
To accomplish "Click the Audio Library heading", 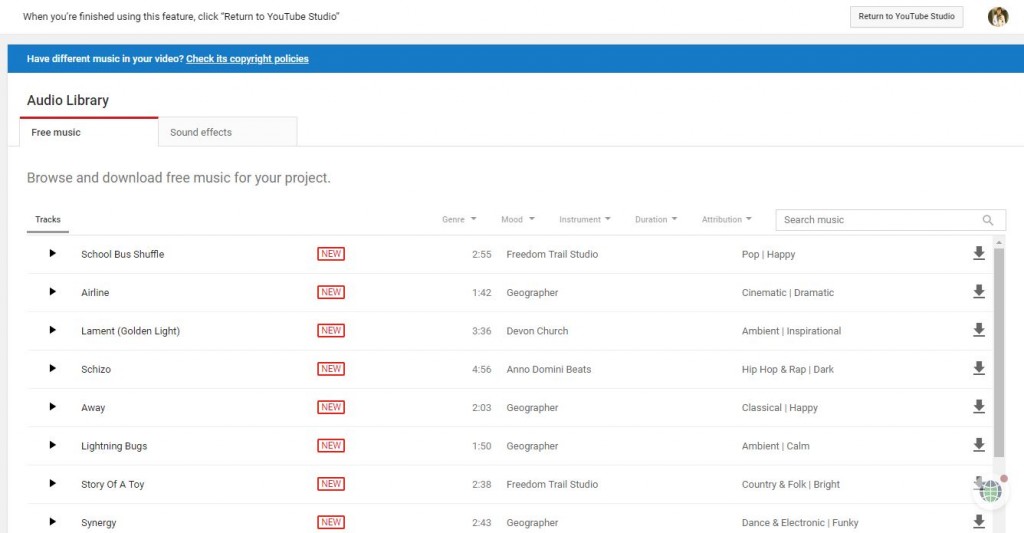I will pos(68,100).
